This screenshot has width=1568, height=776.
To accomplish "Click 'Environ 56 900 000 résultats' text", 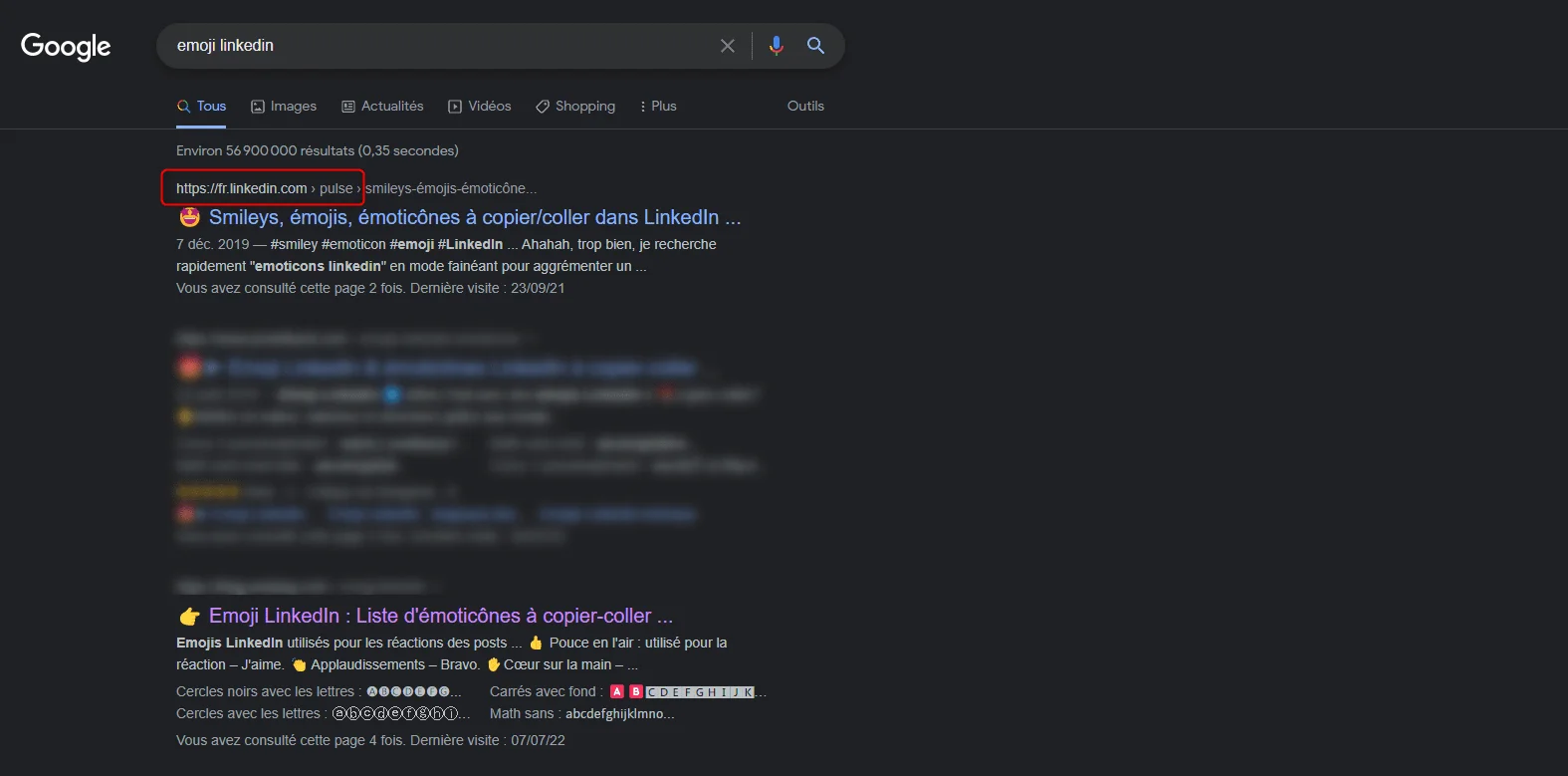I will point(318,150).
